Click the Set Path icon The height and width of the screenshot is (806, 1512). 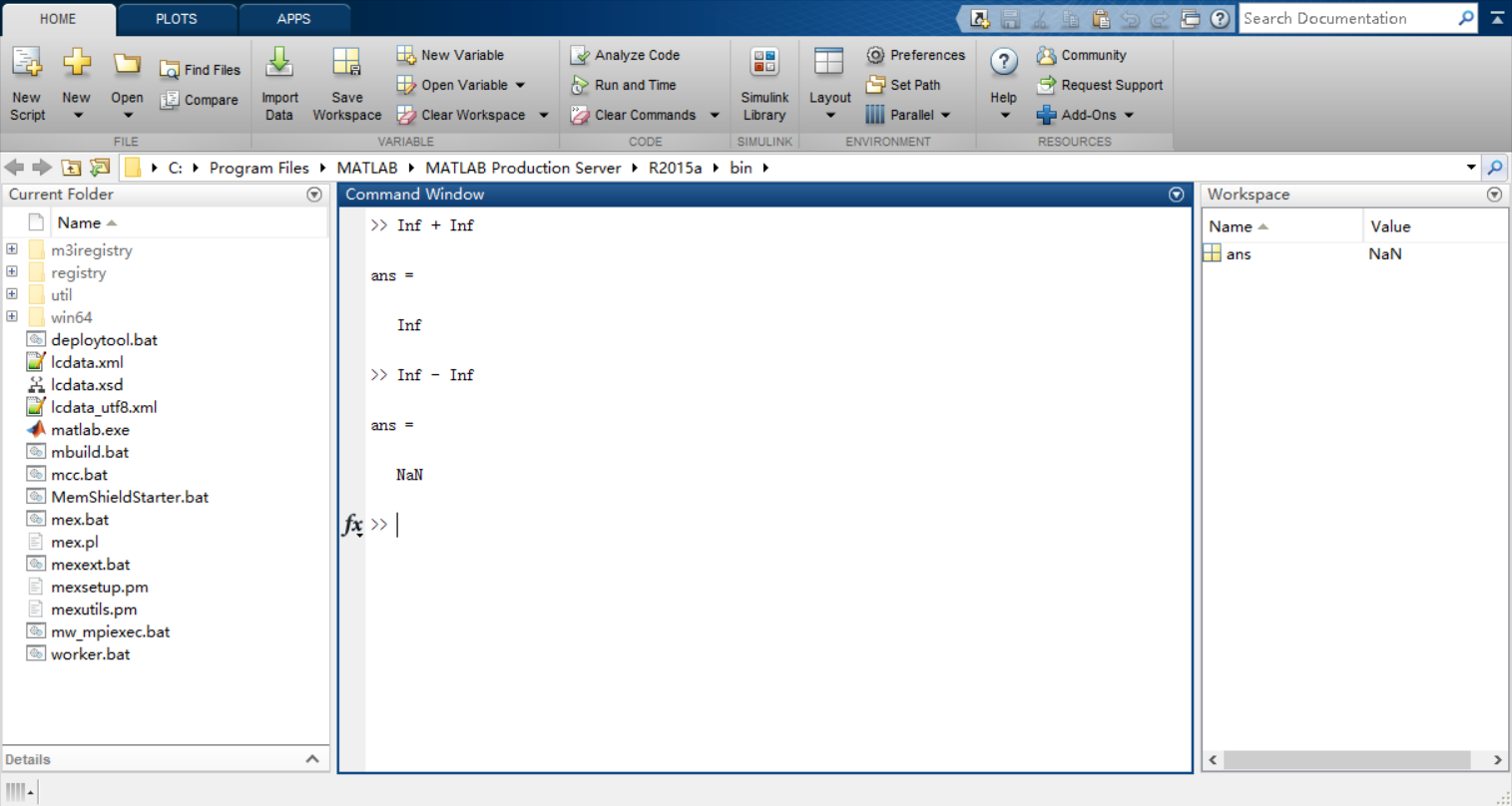pos(875,85)
